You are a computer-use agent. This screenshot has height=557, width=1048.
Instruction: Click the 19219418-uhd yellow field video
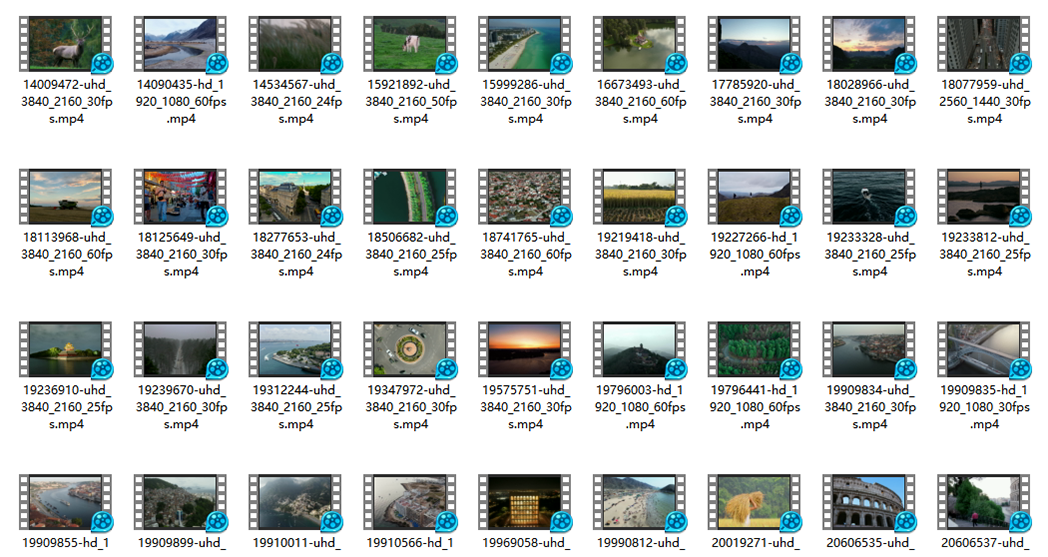click(640, 196)
